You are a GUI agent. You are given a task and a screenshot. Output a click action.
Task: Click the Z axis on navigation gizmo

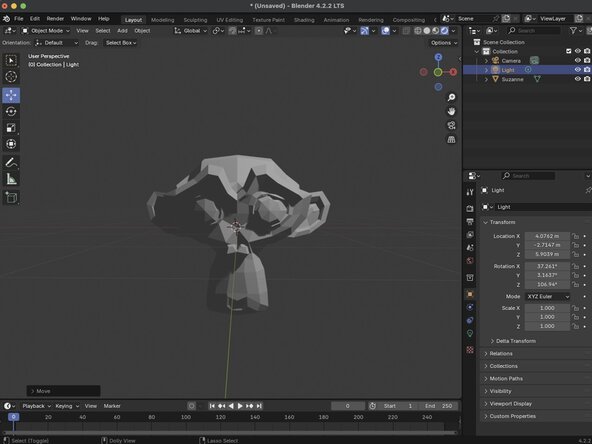click(x=438, y=57)
